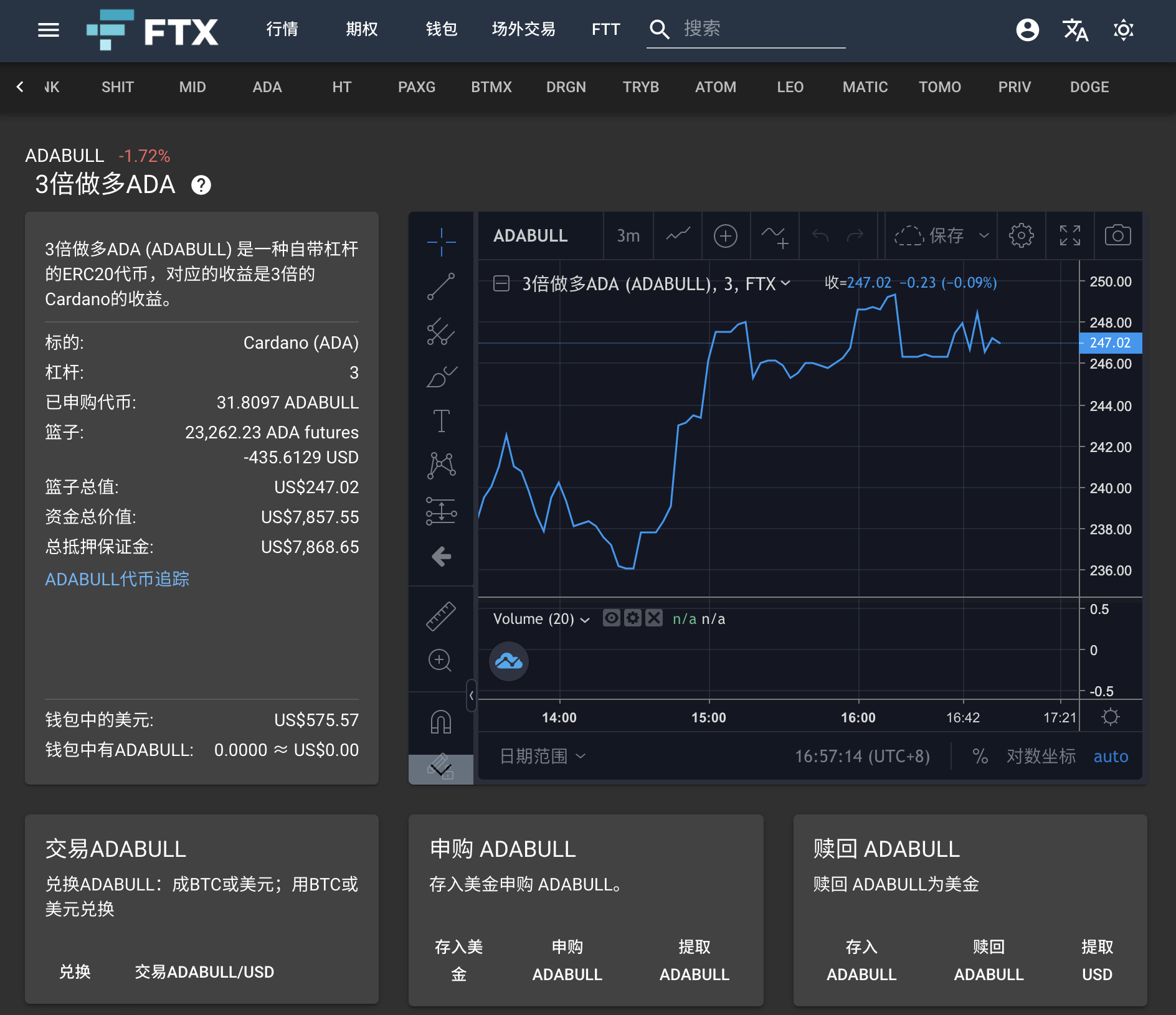Toggle stay in drawing mode pencil-lock
Image resolution: width=1176 pixels, height=1015 pixels.
tap(441, 767)
